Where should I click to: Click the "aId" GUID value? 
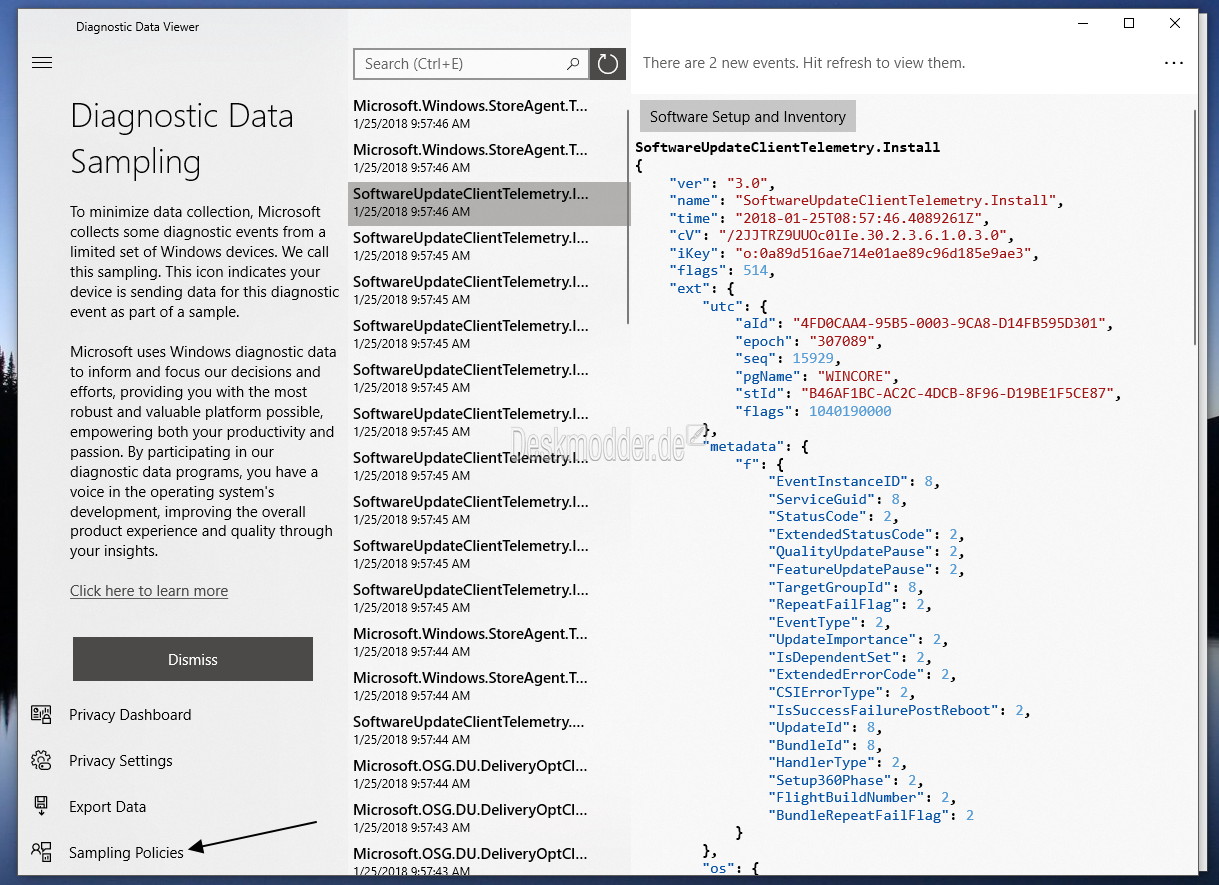[951, 323]
